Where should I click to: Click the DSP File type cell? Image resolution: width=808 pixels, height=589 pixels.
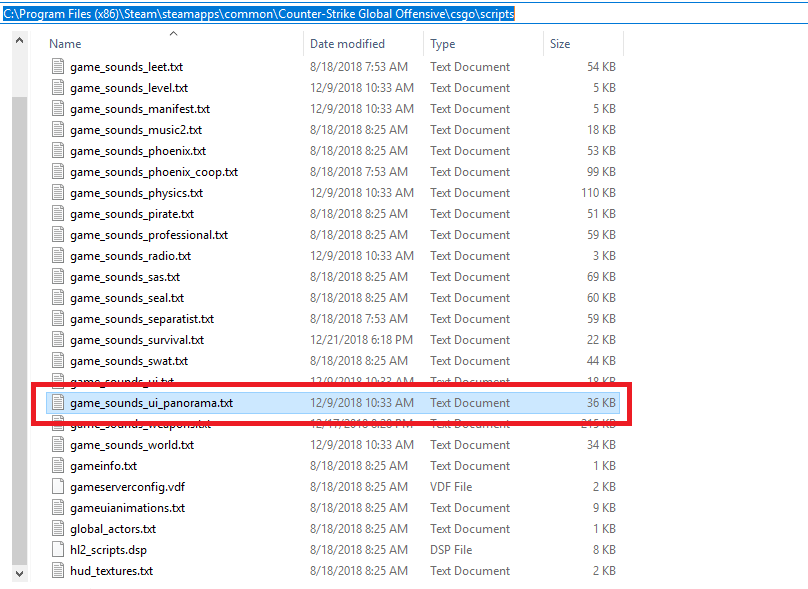451,550
